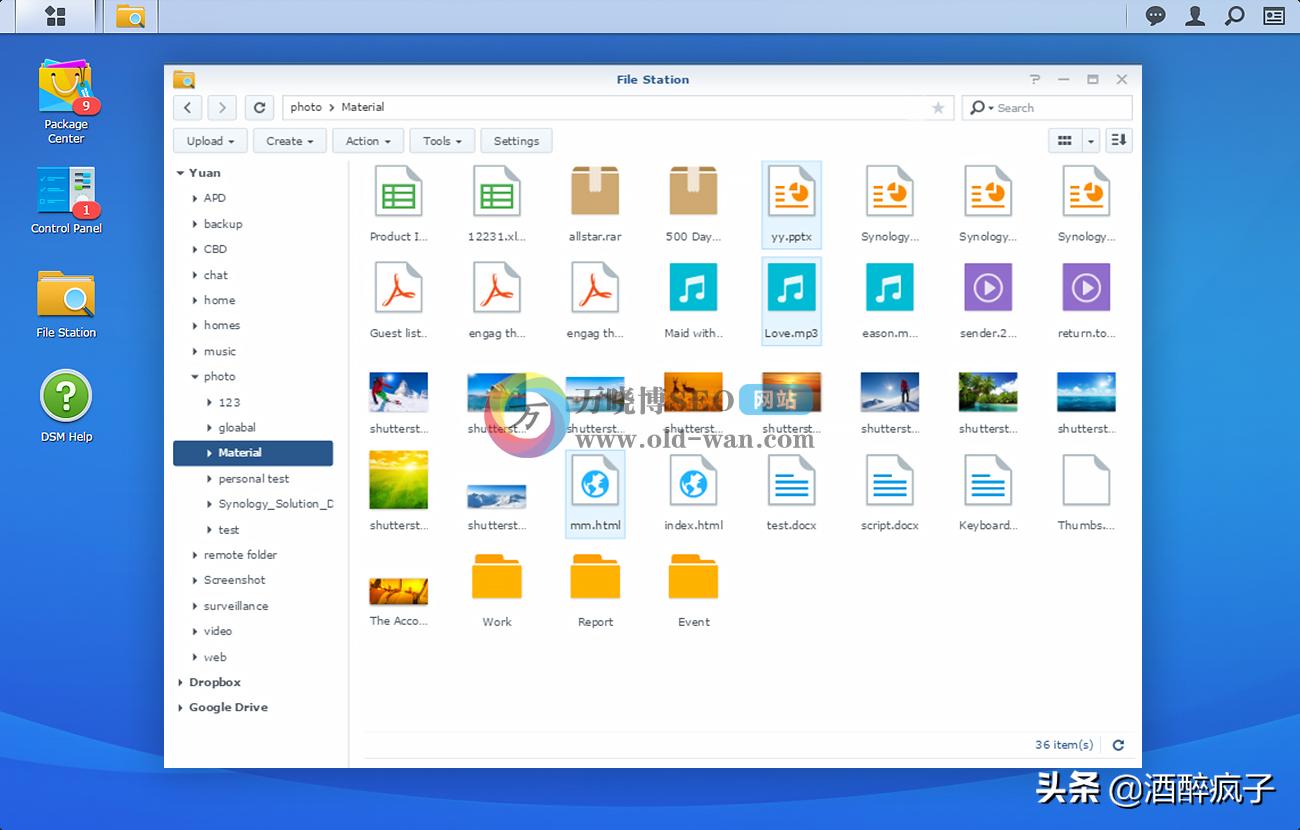Image resolution: width=1300 pixels, height=830 pixels.
Task: Click the back navigation arrow in File Station
Action: 187,107
